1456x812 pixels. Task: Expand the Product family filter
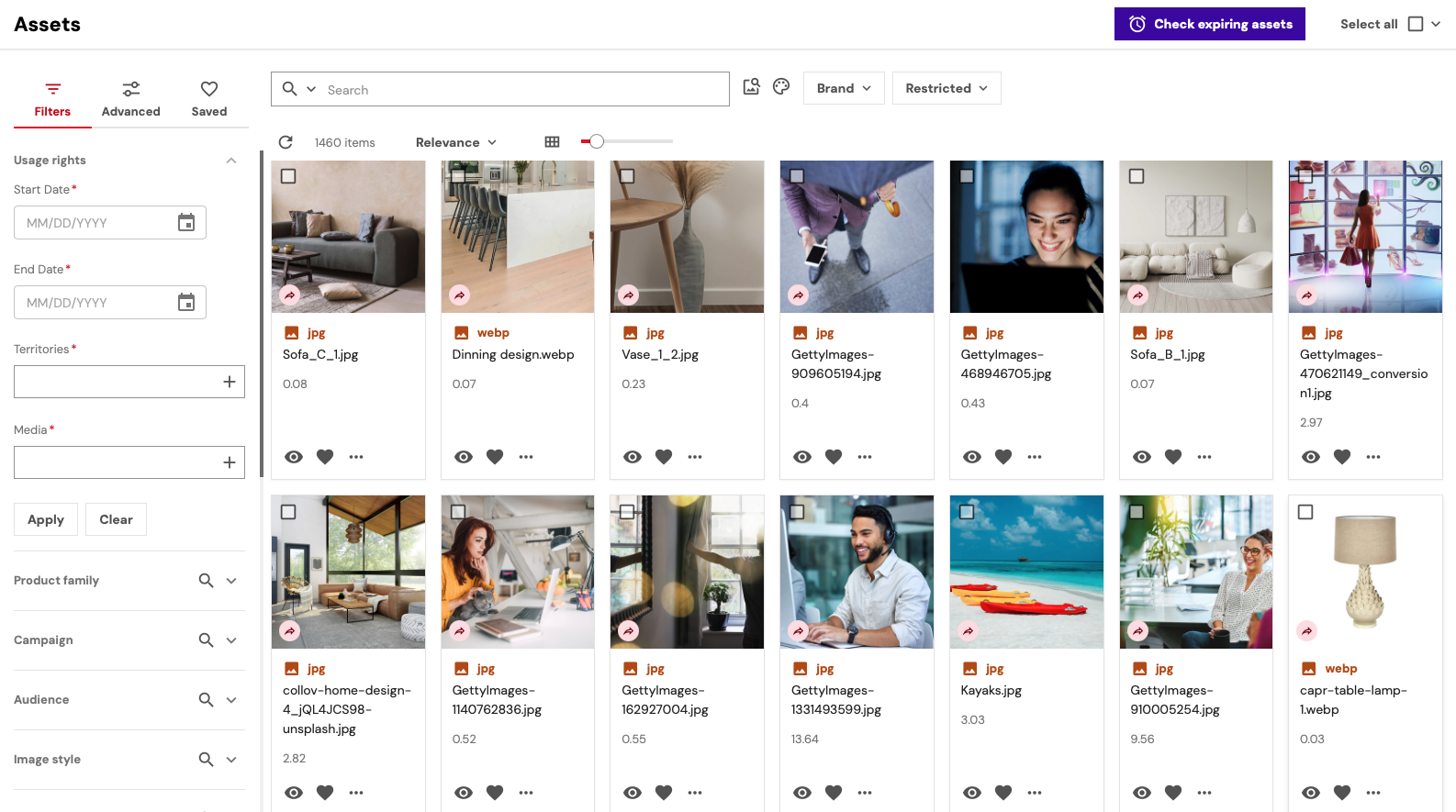click(x=231, y=581)
